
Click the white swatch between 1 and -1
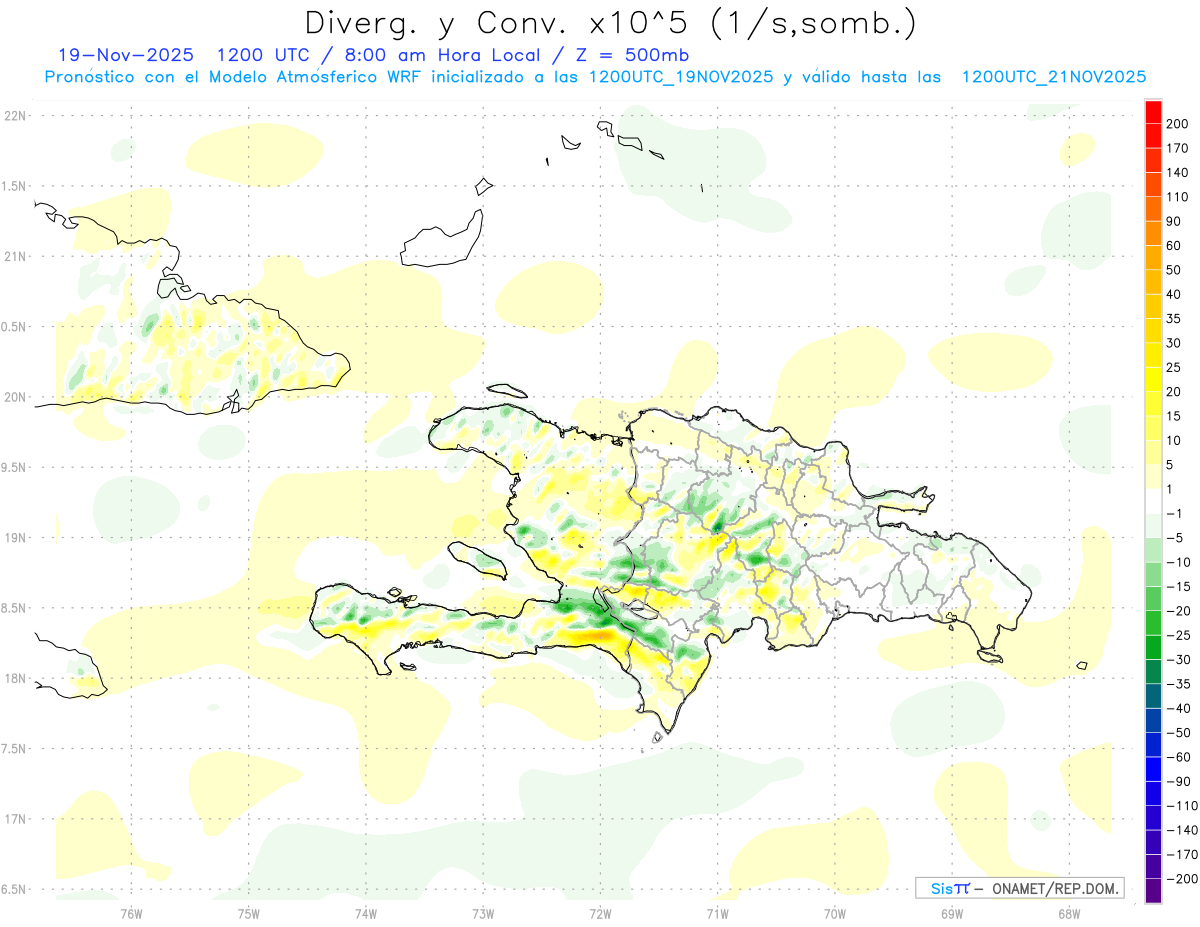(x=1153, y=501)
